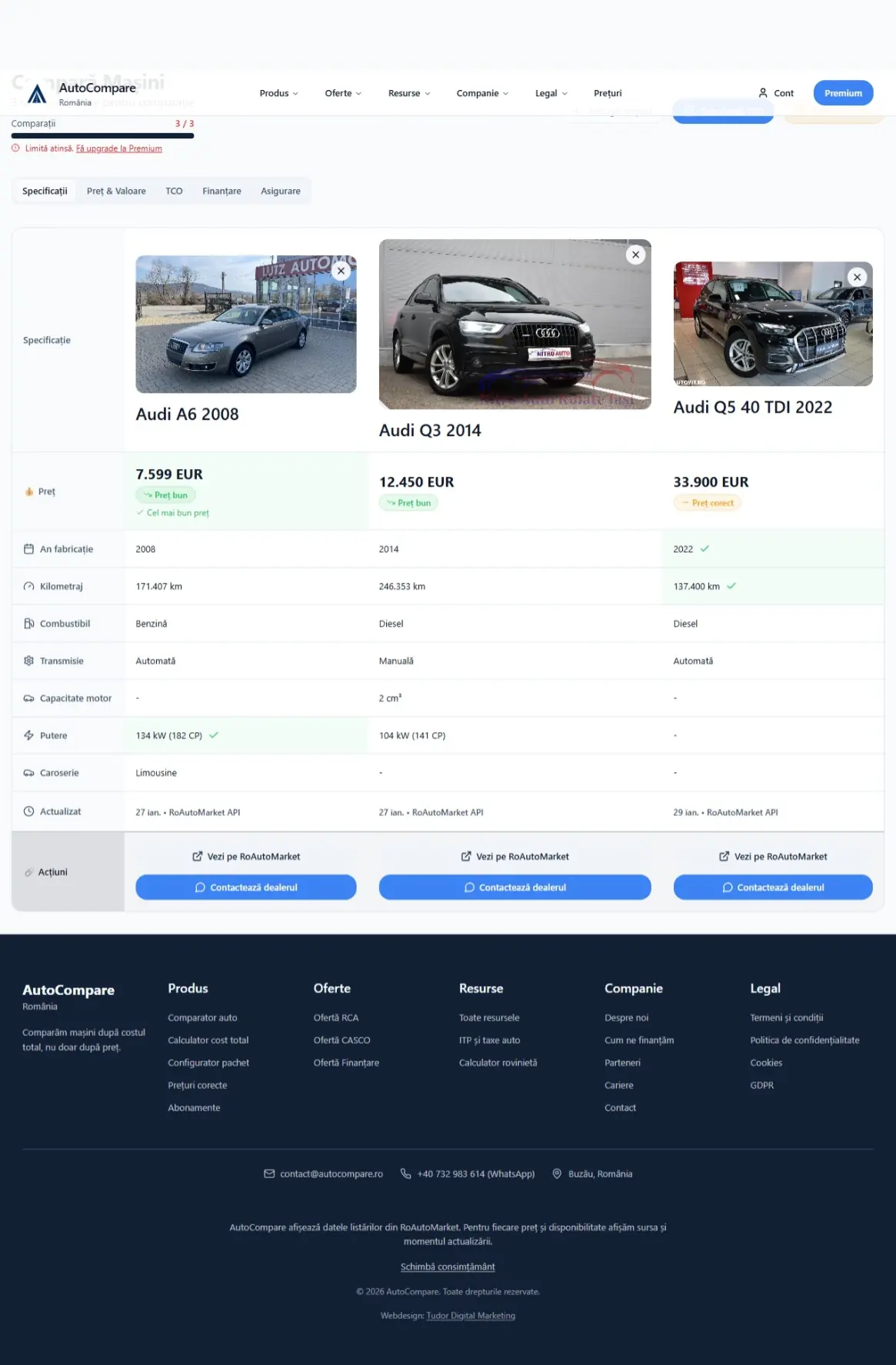Click the 7.599 EUR price value
The width and height of the screenshot is (896, 1365).
coord(169,474)
